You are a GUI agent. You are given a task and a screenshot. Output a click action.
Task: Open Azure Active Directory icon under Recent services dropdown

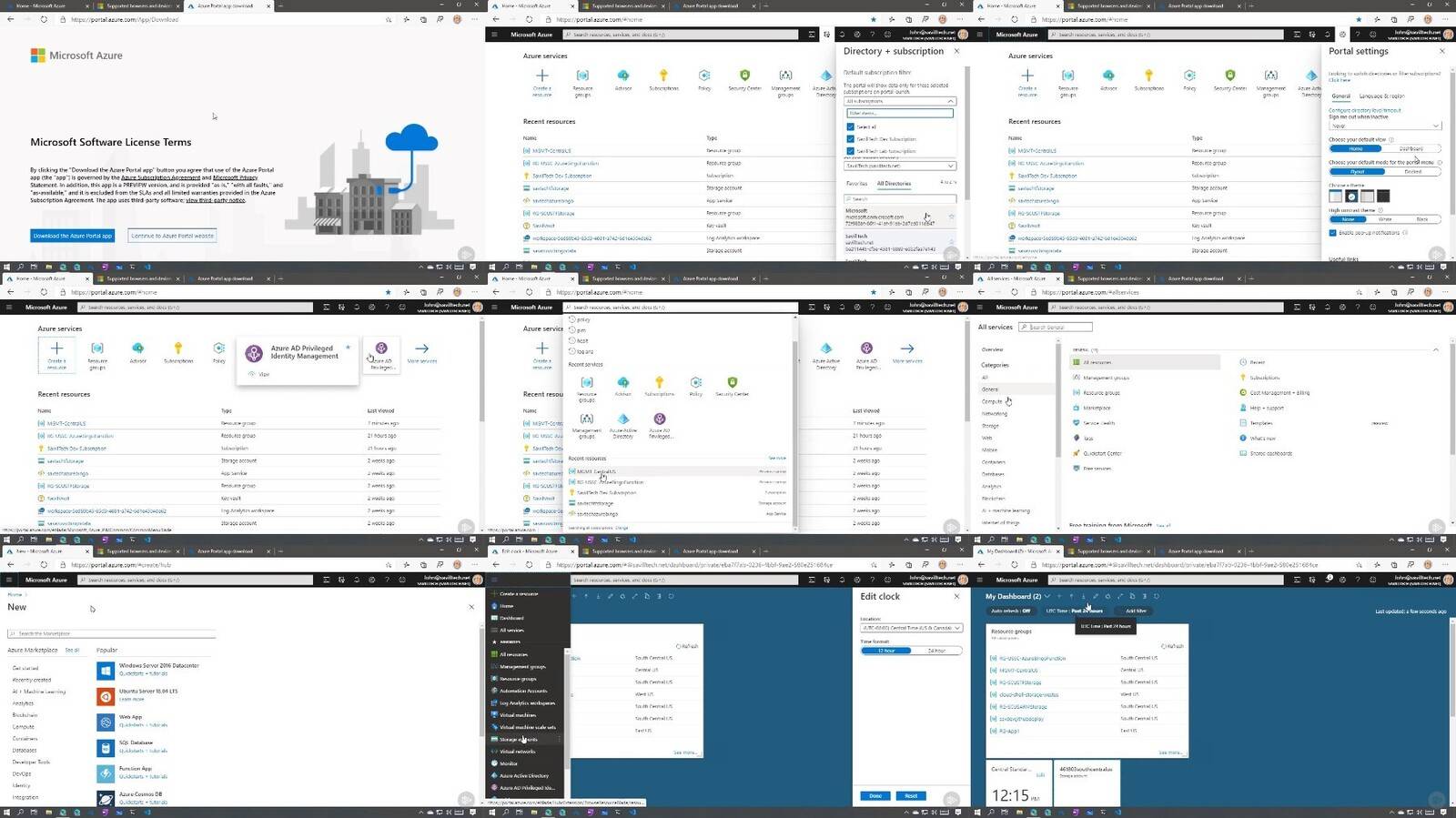(x=623, y=419)
